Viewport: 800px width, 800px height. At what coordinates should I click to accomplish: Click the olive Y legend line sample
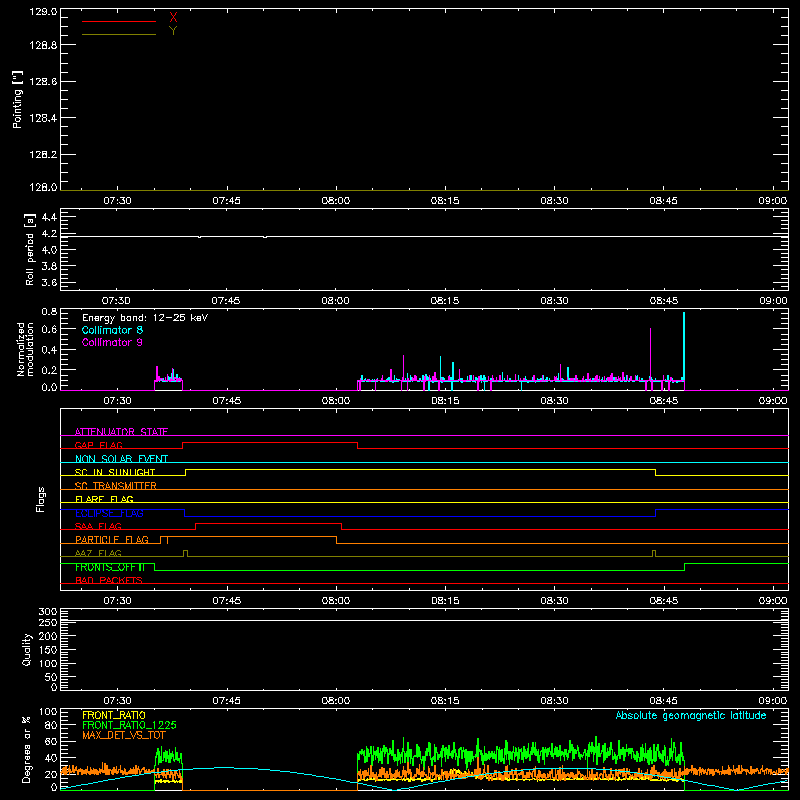click(119, 34)
